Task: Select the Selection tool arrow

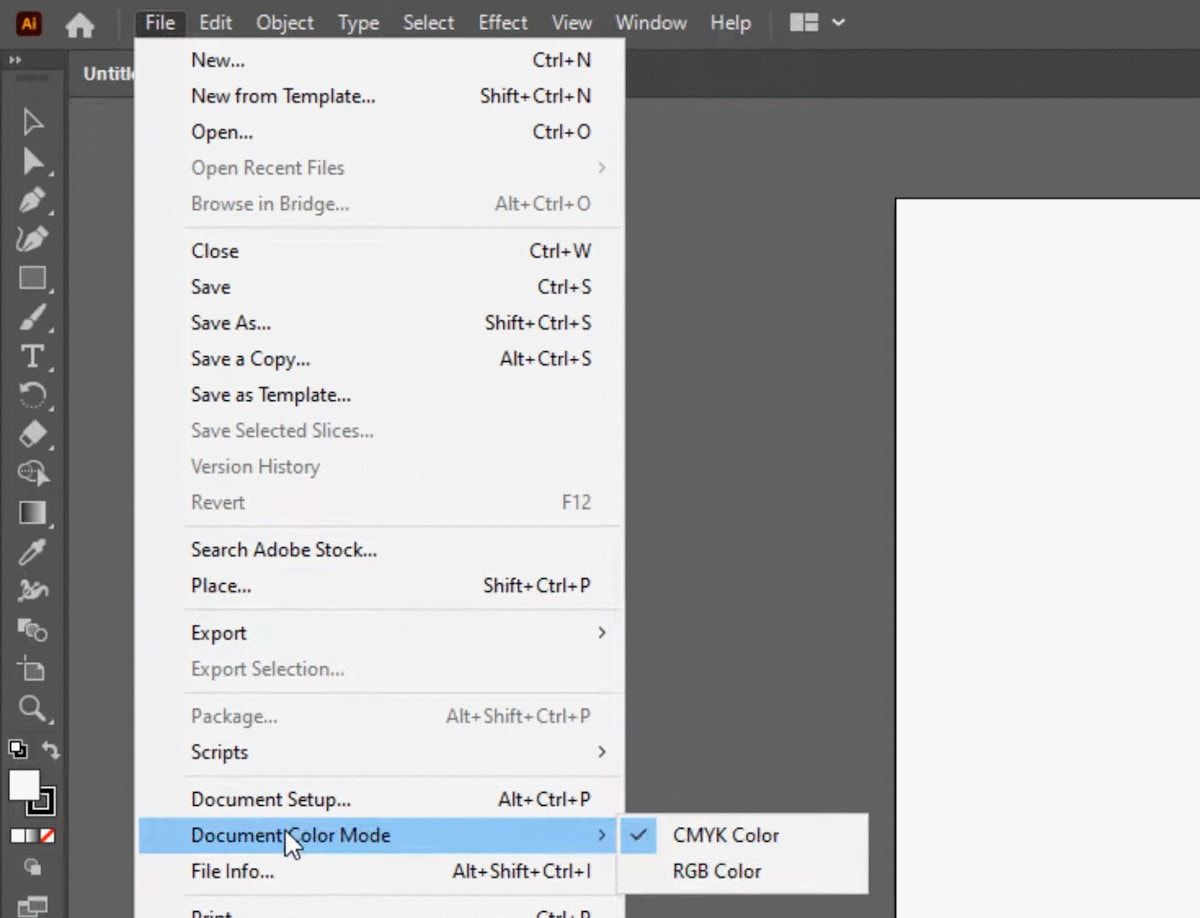Action: click(x=33, y=122)
